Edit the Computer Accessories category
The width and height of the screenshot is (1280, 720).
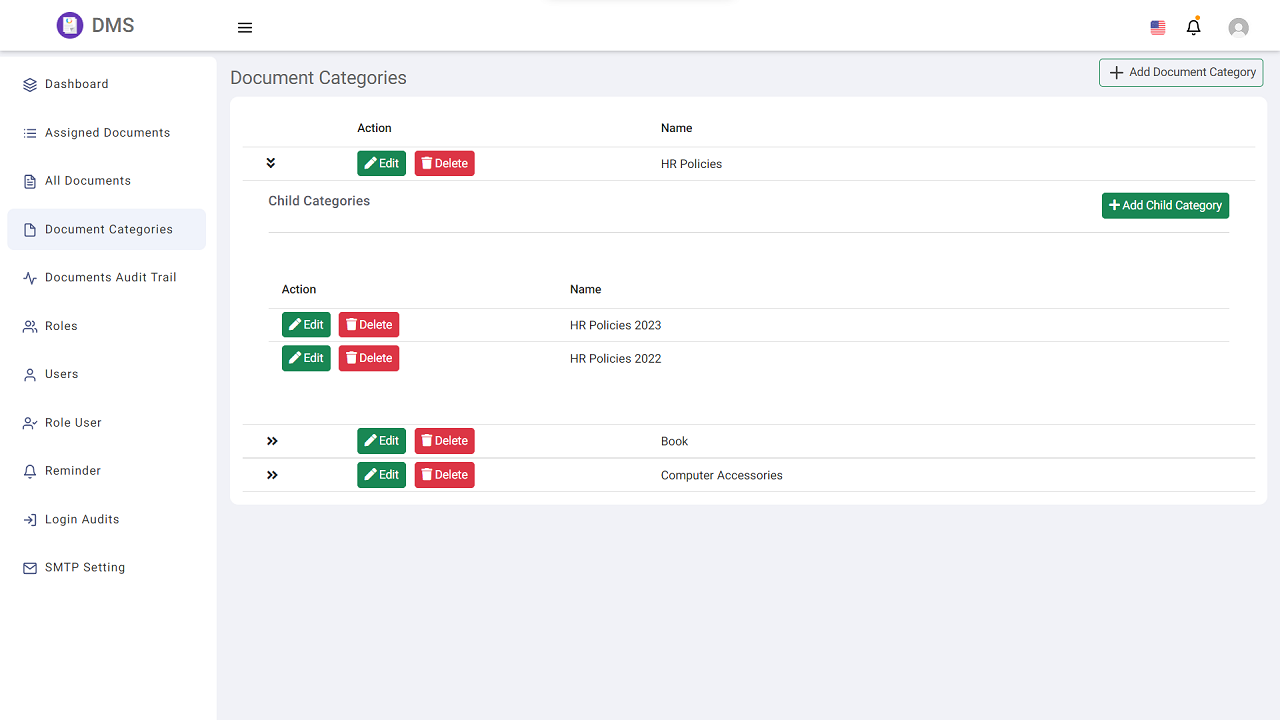[x=381, y=475]
